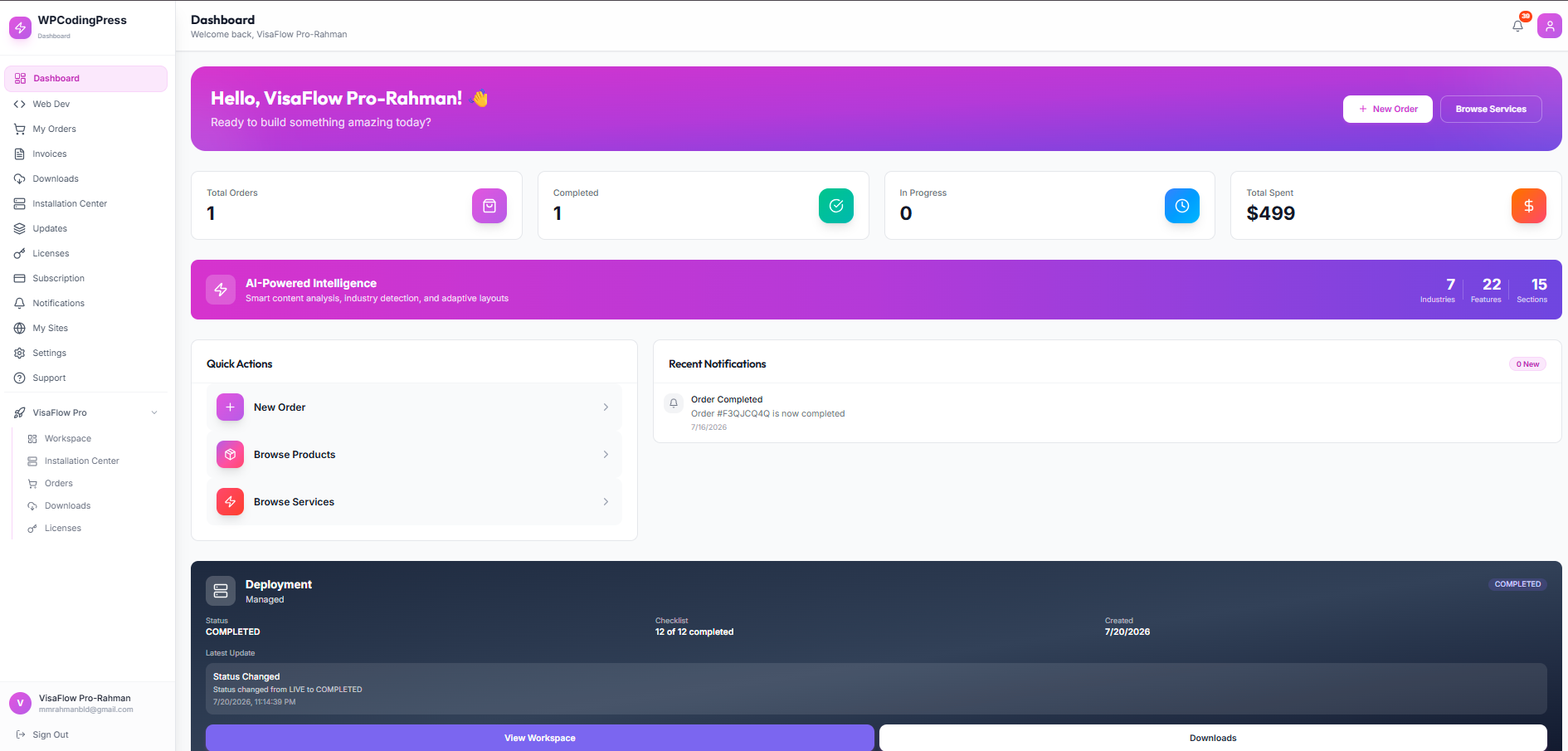Click the Downloads cloud icon in main menu
Viewport: 1568px width, 751px height.
pyautogui.click(x=20, y=179)
